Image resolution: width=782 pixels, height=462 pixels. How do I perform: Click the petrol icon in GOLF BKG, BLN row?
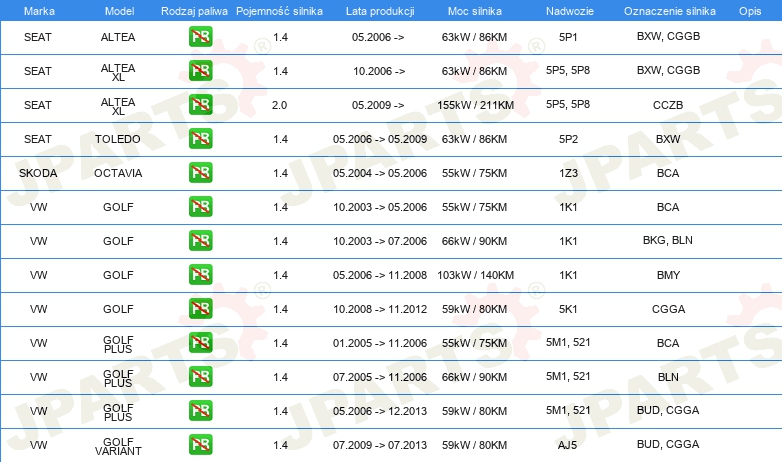coord(200,240)
